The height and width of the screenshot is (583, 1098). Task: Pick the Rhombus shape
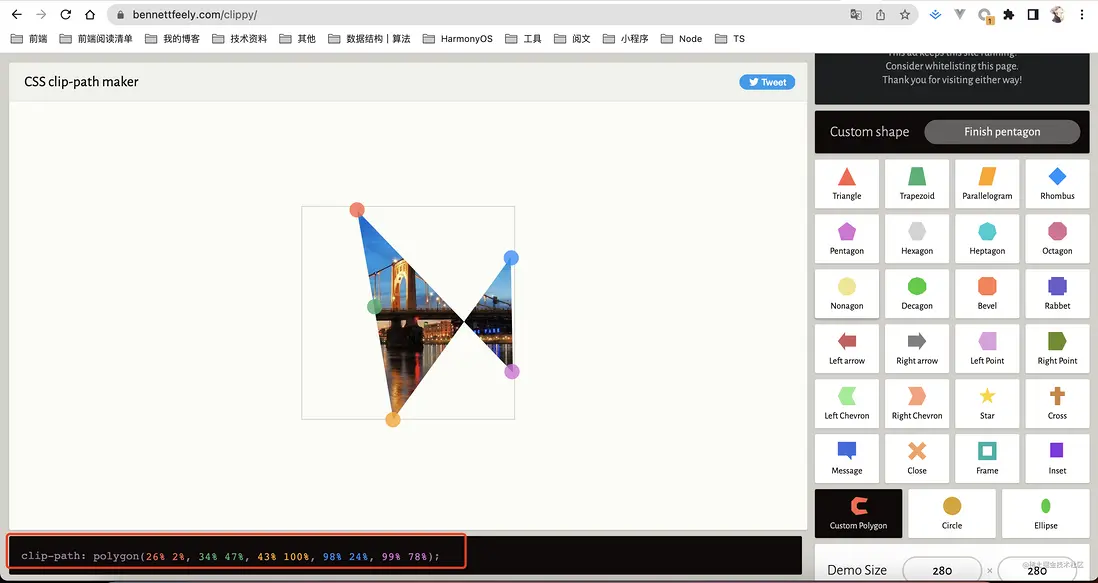click(x=1057, y=183)
